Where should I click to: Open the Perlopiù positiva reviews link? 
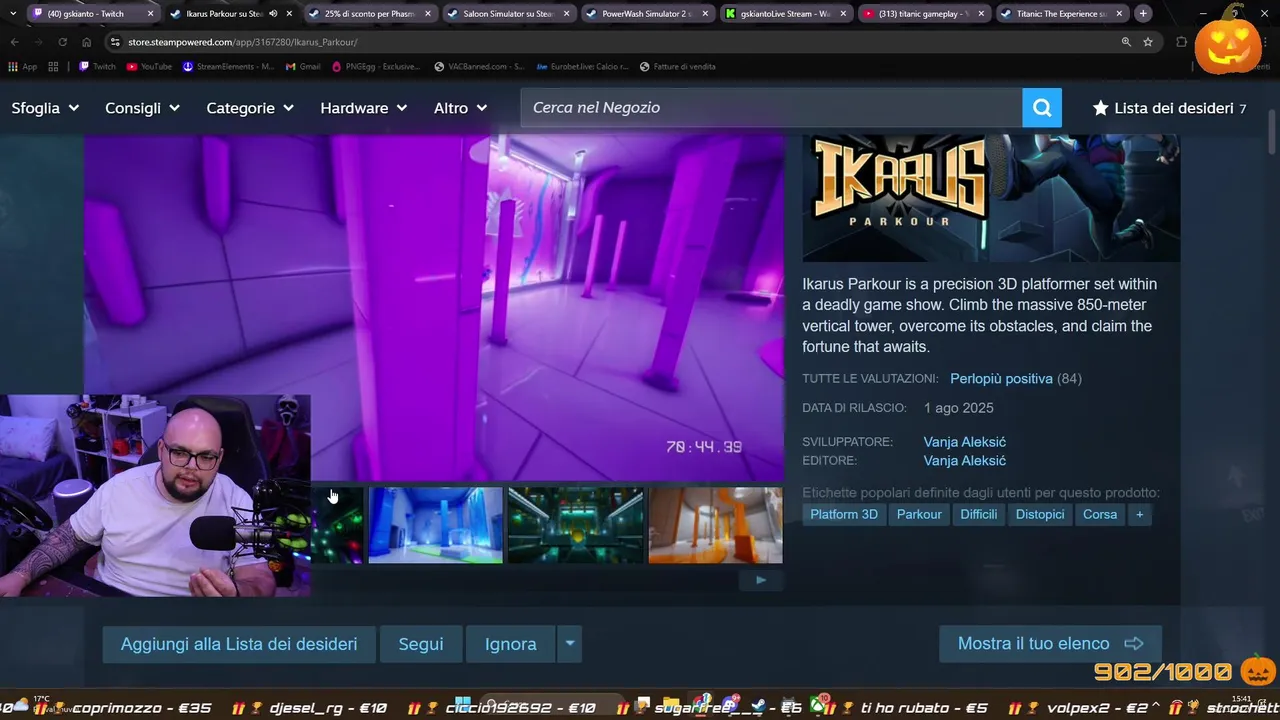point(1001,379)
